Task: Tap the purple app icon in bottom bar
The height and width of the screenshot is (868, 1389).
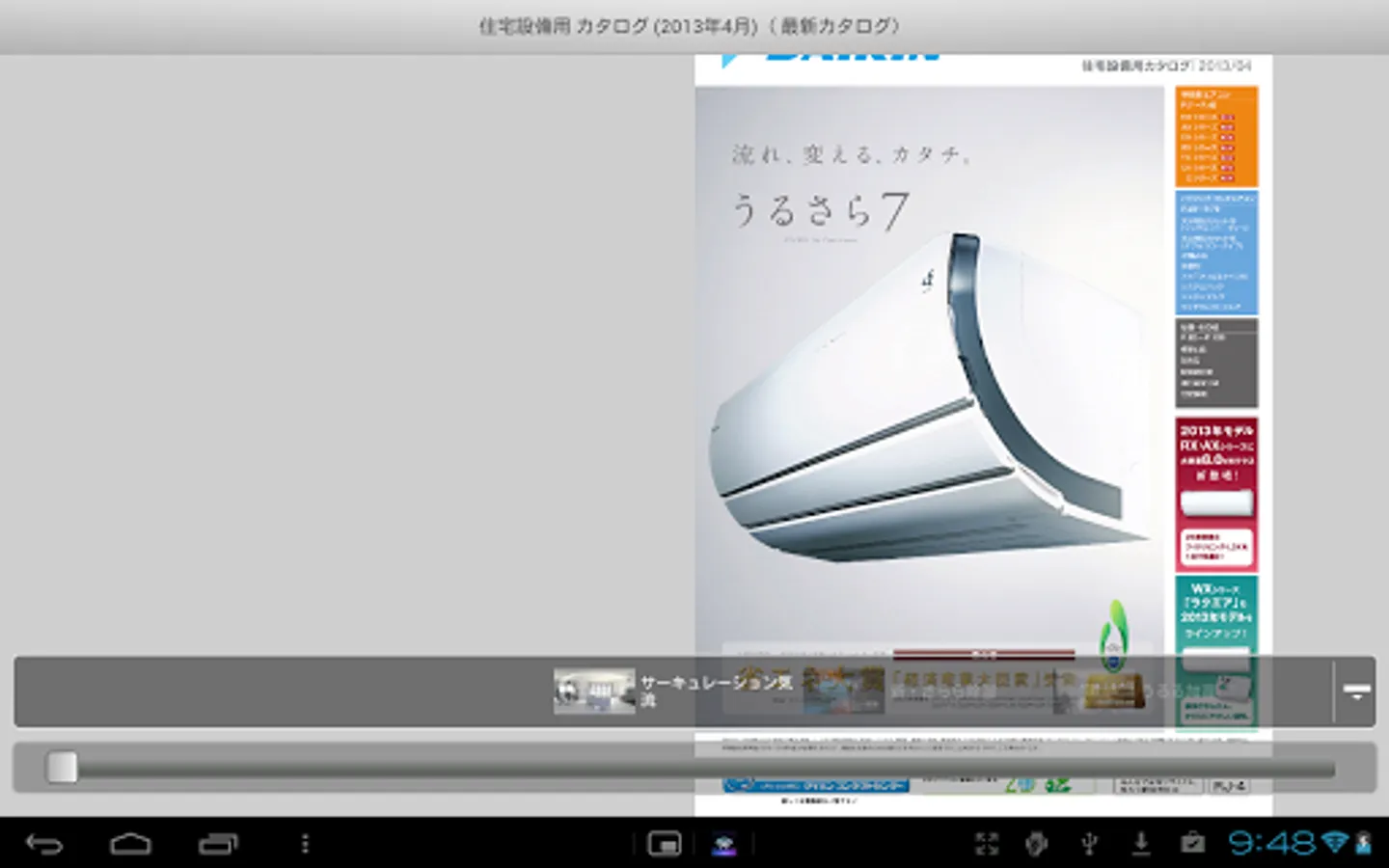Action: [723, 845]
